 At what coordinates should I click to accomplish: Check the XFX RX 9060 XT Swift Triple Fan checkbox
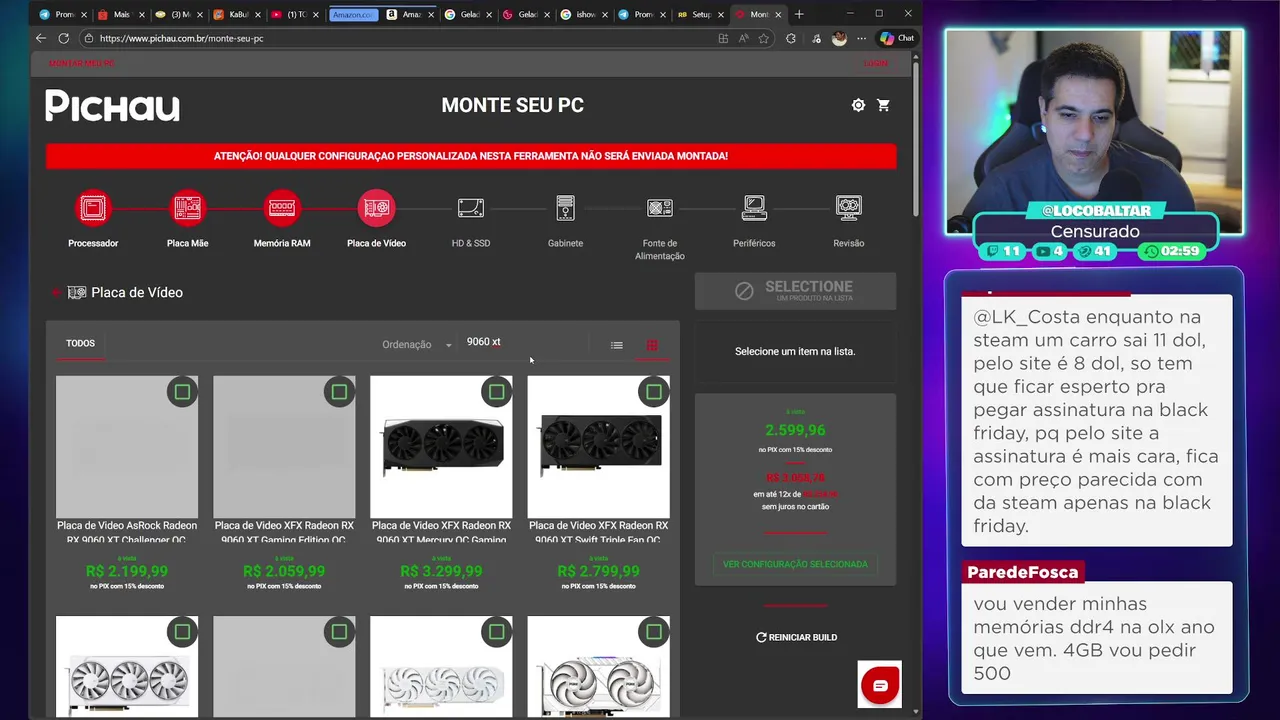653,392
